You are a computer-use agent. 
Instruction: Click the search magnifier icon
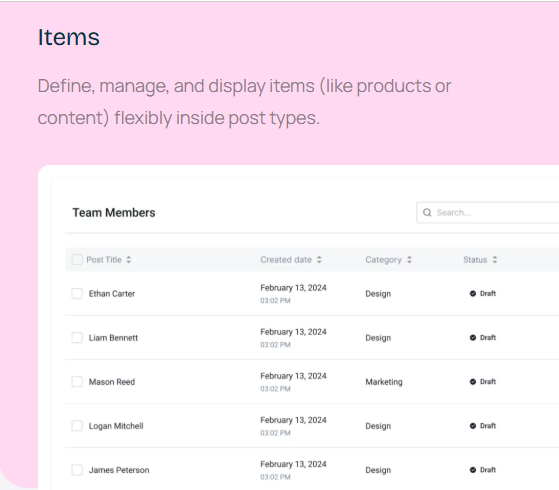(427, 213)
